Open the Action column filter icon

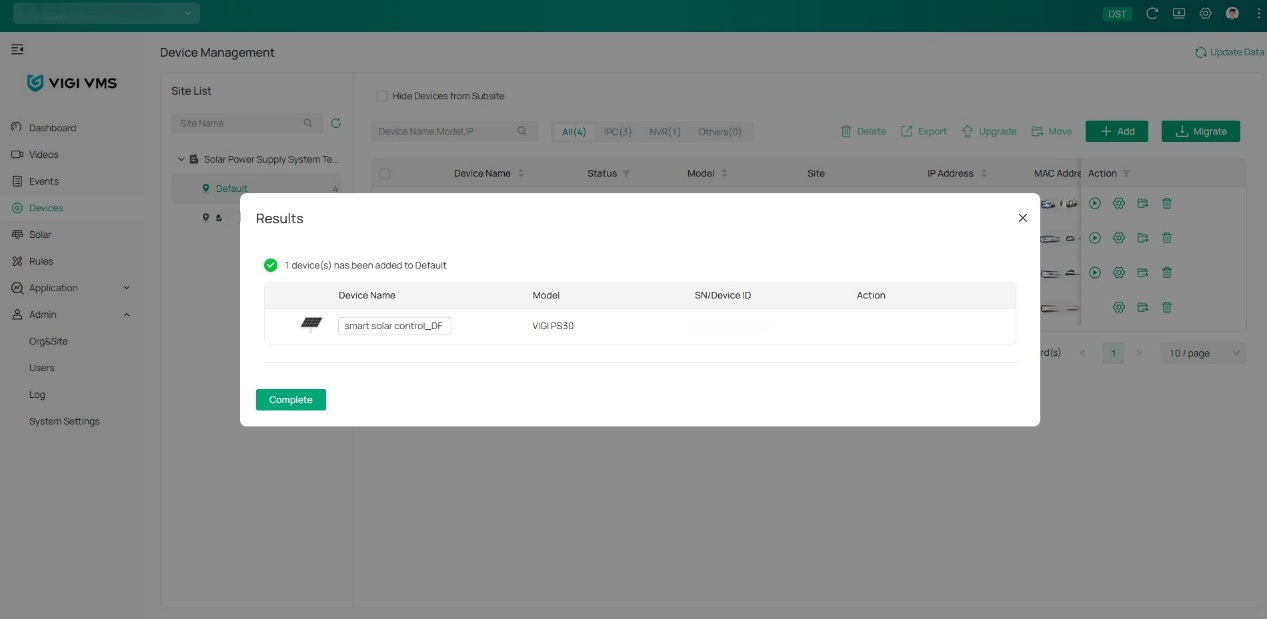click(1126, 173)
